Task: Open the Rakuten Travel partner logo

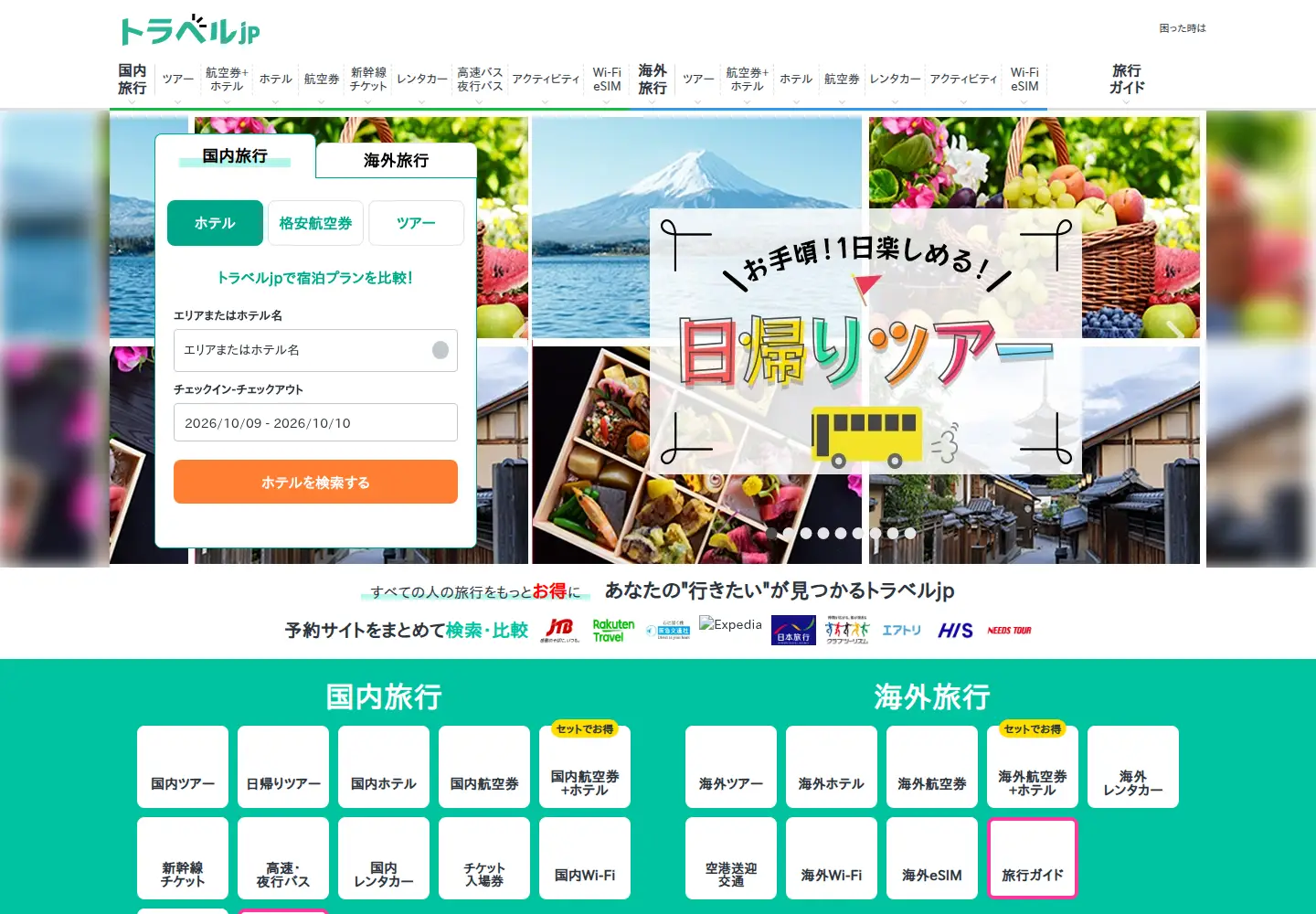Action: [x=613, y=631]
